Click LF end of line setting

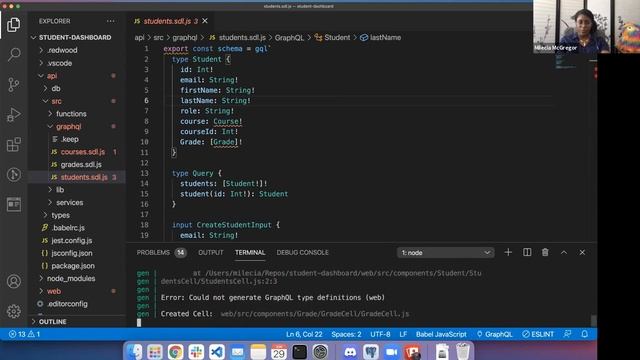tap(403, 334)
